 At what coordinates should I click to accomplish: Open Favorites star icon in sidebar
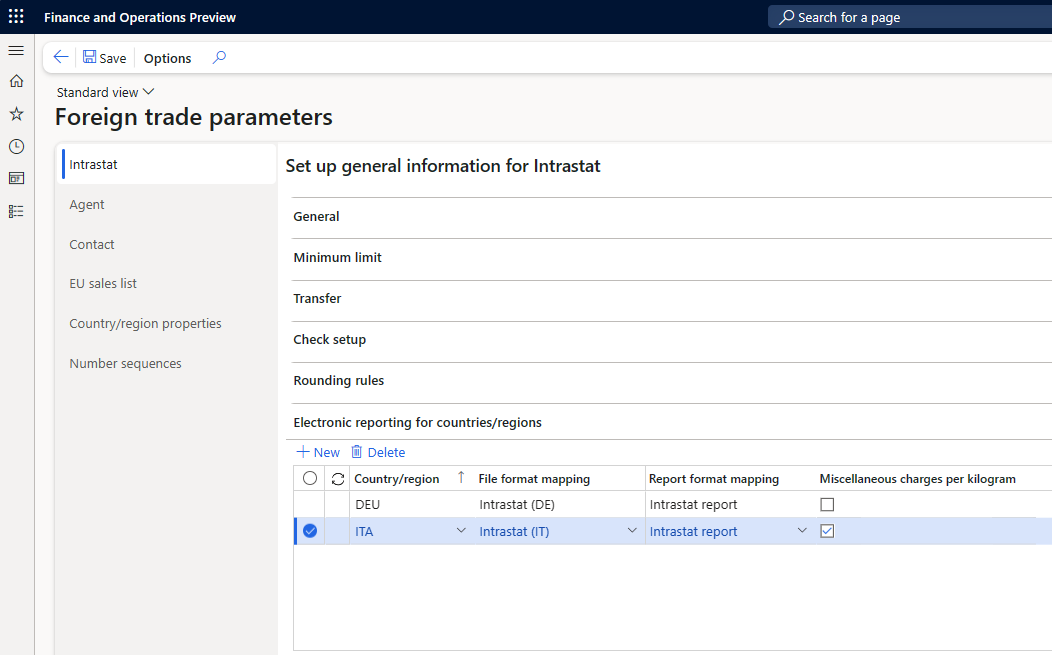tap(16, 114)
